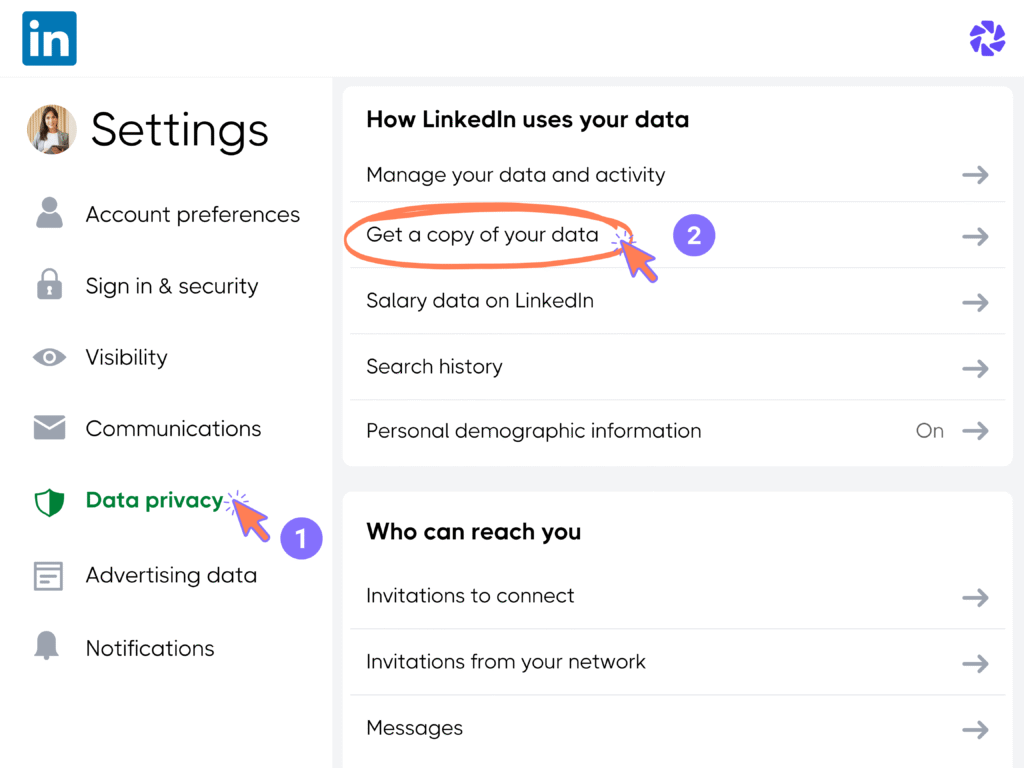Select Account preferences from the sidebar
The height and width of the screenshot is (768, 1024).
(193, 214)
